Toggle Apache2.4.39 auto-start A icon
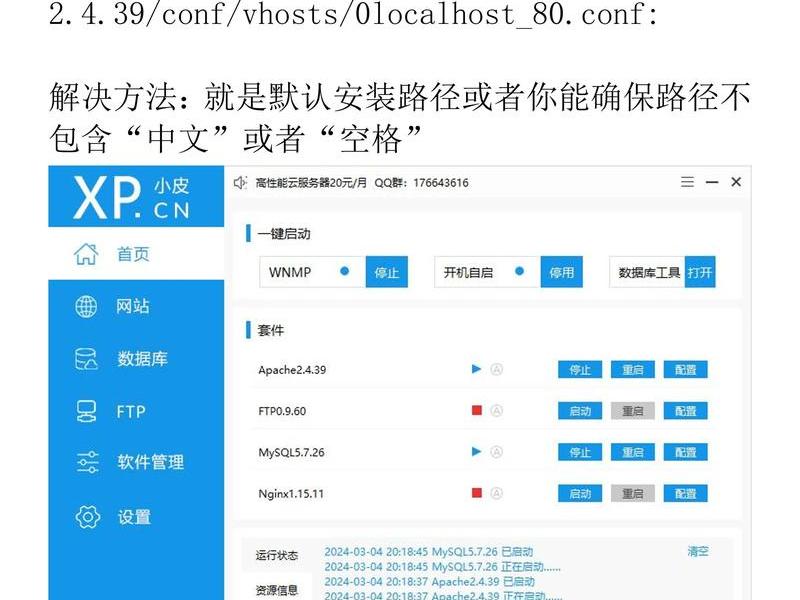This screenshot has width=800, height=600. (496, 369)
